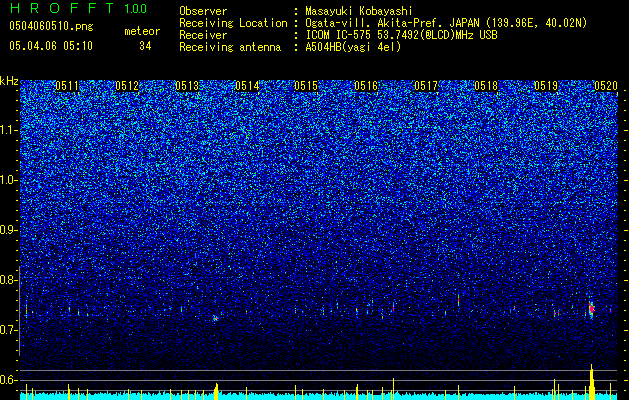The image size is (629, 400).
Task: Click the wide yellow power peak after 0513
Action: [x=216, y=392]
